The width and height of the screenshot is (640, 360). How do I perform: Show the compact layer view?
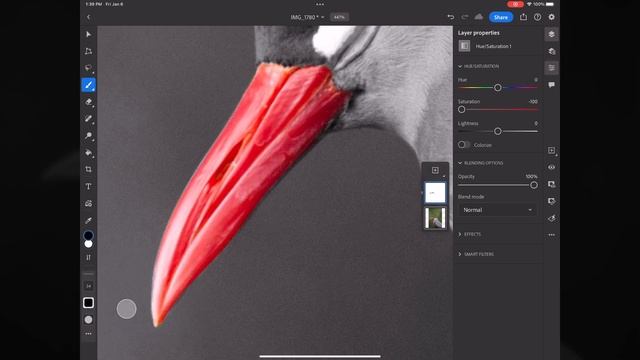pos(551,34)
